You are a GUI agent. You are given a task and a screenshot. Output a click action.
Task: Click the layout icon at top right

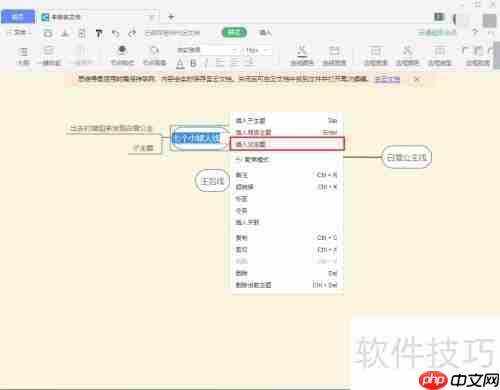[439, 17]
